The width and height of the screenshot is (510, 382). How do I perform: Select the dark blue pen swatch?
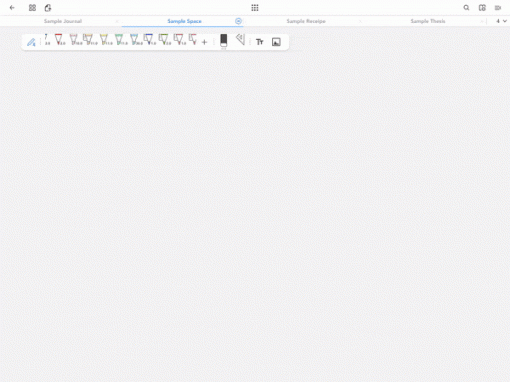click(x=149, y=40)
